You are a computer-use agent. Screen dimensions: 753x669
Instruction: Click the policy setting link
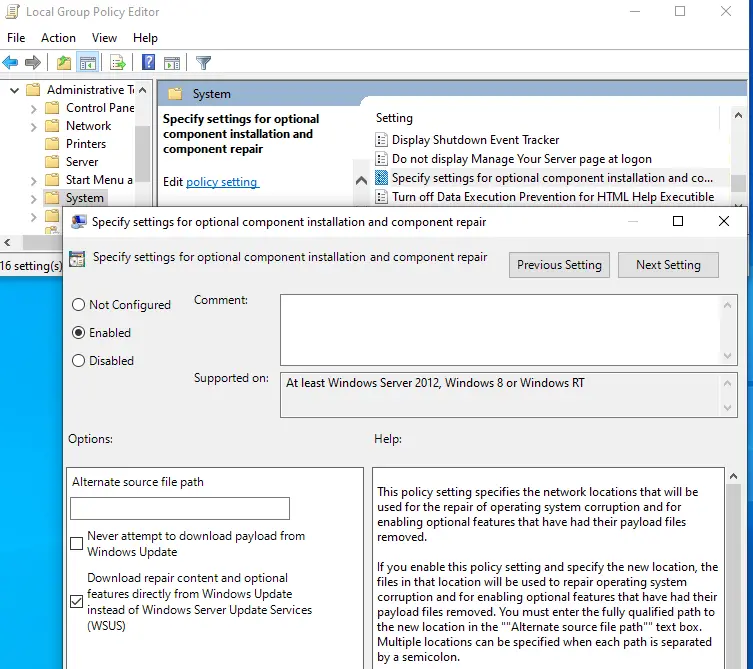(222, 182)
